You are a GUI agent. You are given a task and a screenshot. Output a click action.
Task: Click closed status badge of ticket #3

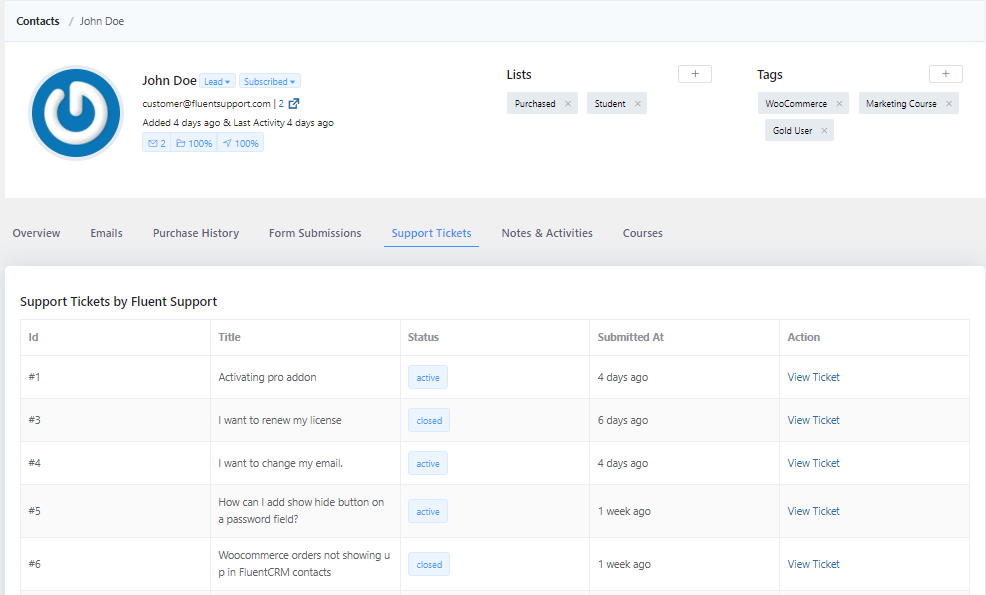click(429, 420)
